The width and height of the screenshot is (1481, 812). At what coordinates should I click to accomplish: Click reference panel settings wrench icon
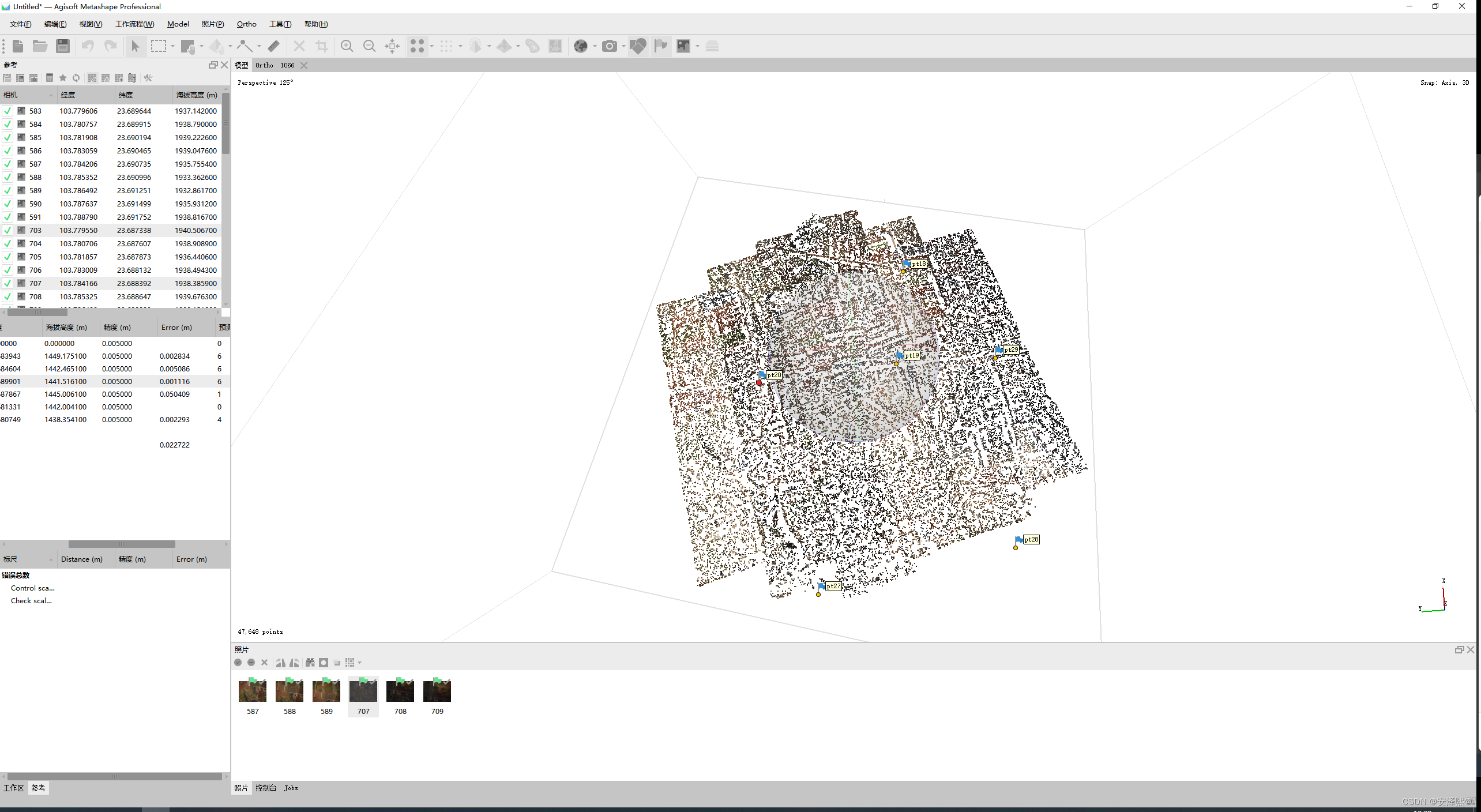(148, 78)
